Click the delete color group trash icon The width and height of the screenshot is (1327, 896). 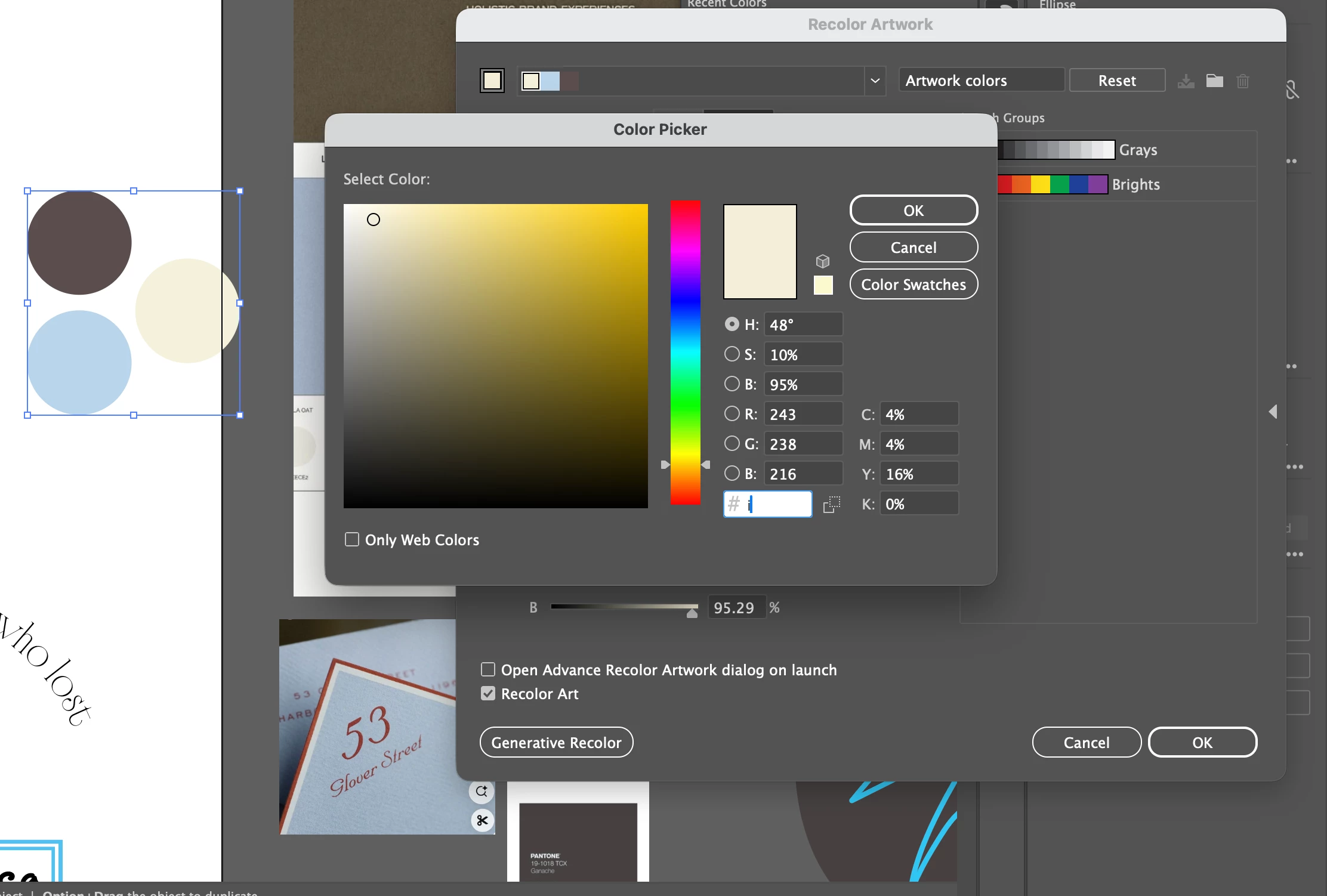[x=1243, y=81]
